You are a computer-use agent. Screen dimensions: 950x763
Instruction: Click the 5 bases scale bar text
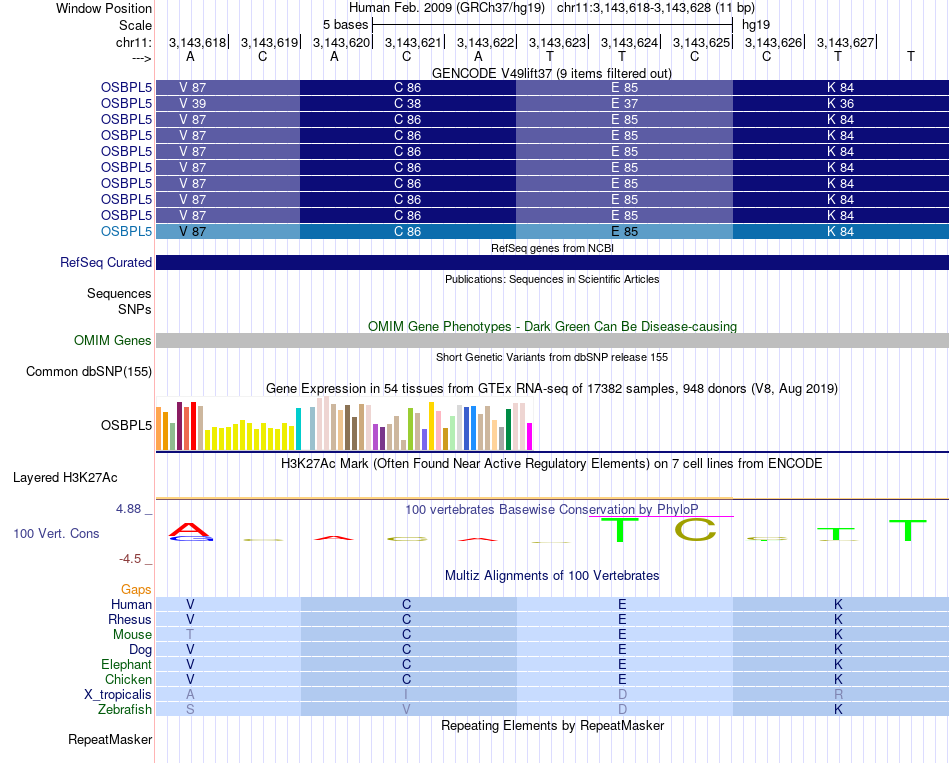tap(345, 25)
